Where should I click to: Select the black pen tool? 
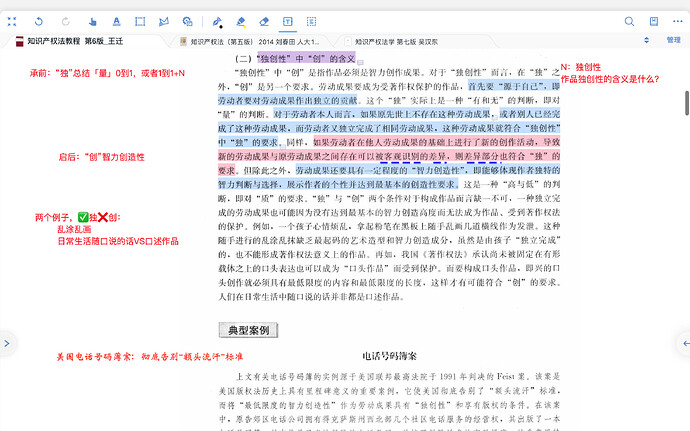pyautogui.click(x=217, y=22)
